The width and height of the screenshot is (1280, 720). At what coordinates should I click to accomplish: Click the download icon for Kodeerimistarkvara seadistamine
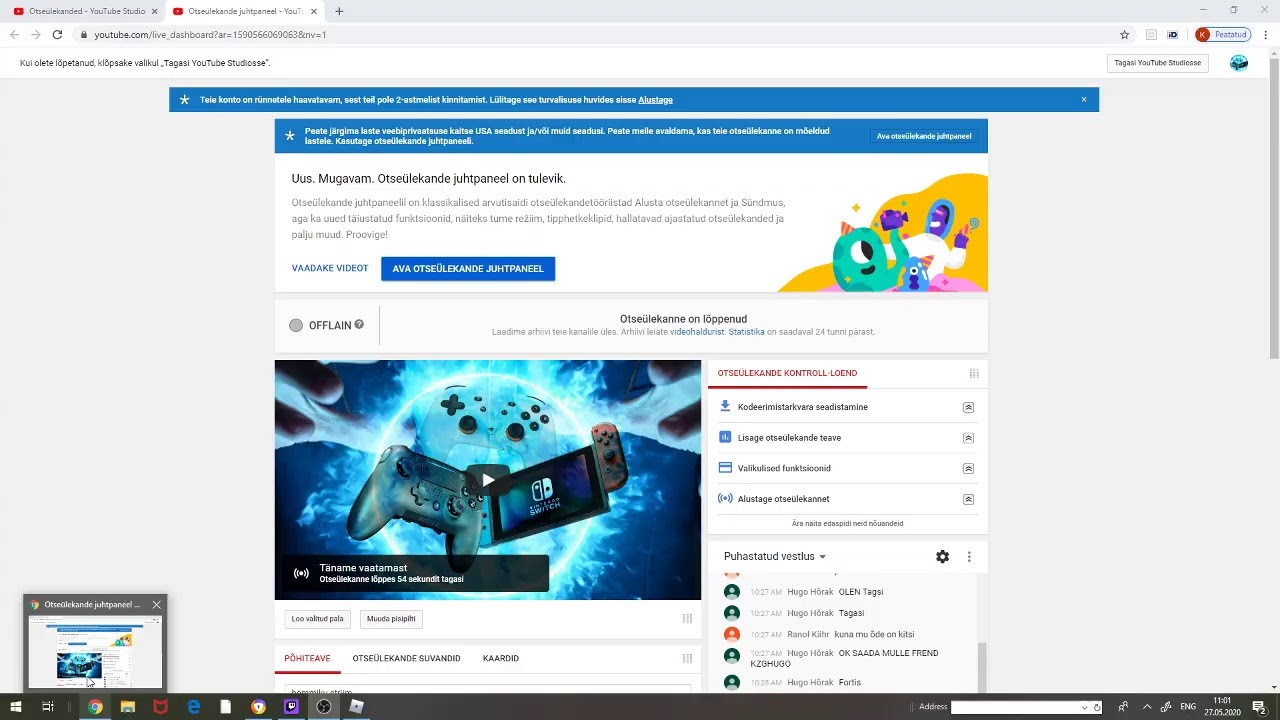pyautogui.click(x=725, y=406)
